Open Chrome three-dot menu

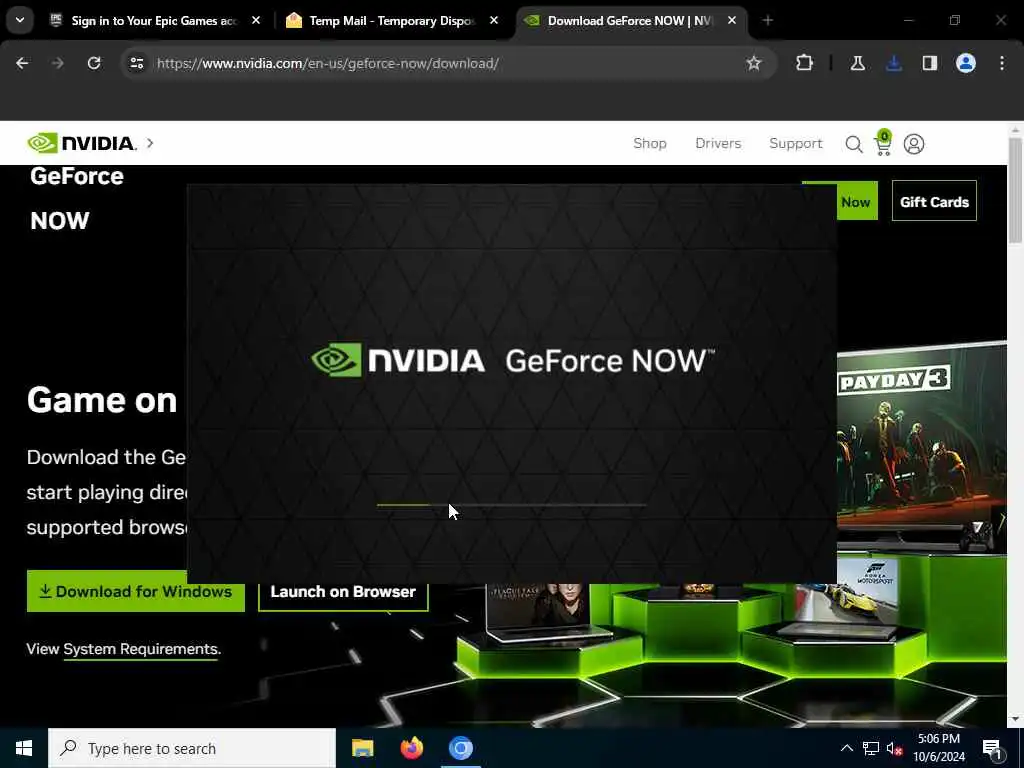[1002, 63]
